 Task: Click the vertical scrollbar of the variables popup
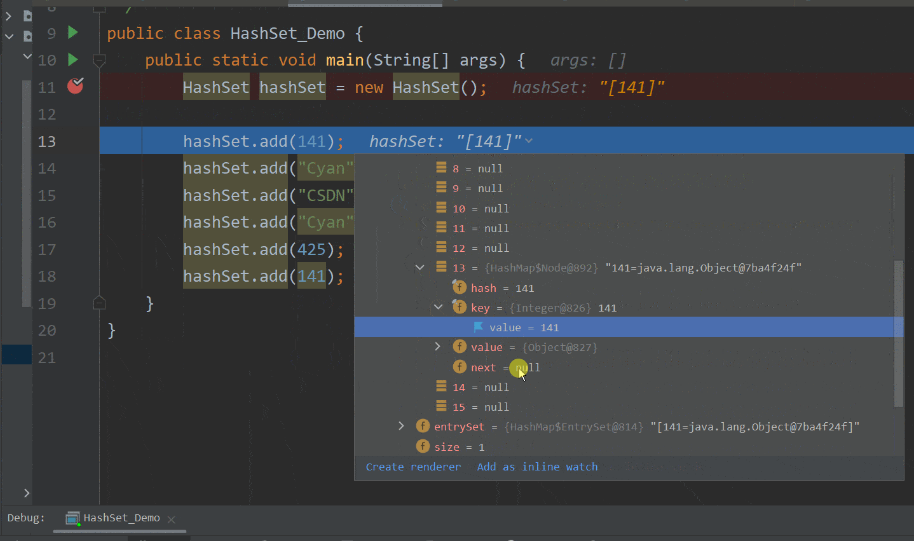pos(898,333)
